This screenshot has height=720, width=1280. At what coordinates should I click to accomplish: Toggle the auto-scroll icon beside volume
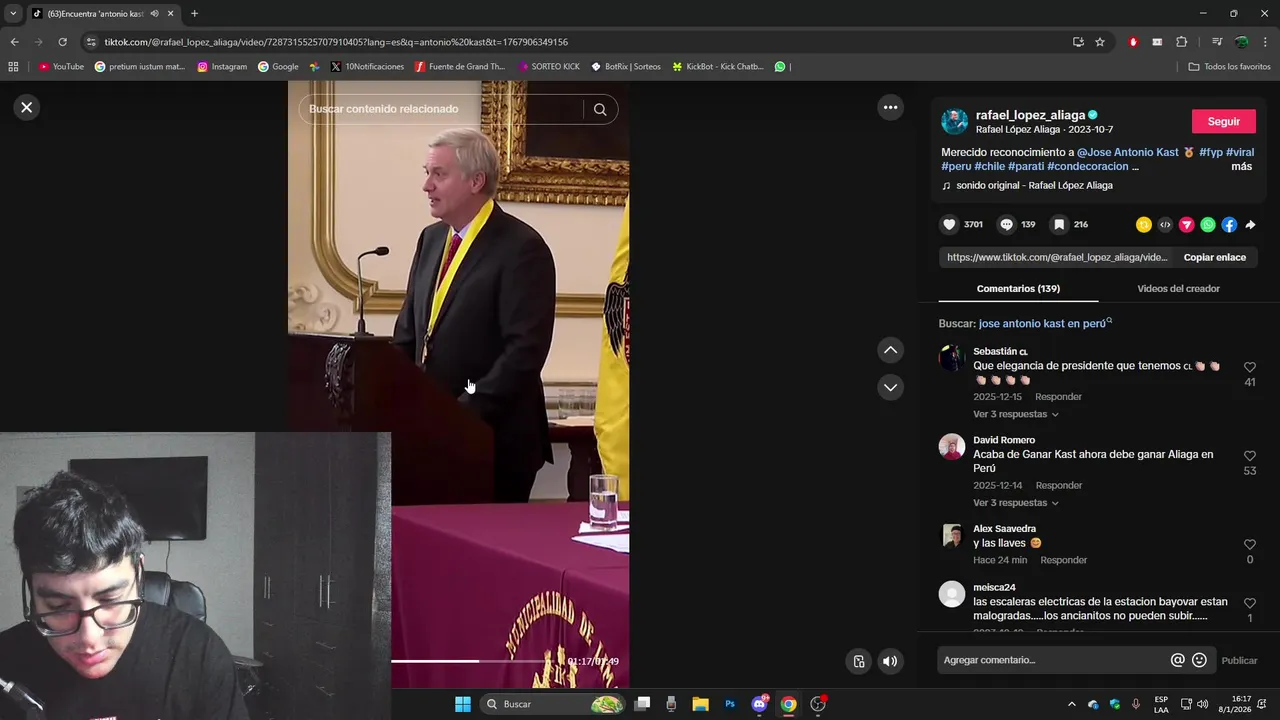click(858, 661)
